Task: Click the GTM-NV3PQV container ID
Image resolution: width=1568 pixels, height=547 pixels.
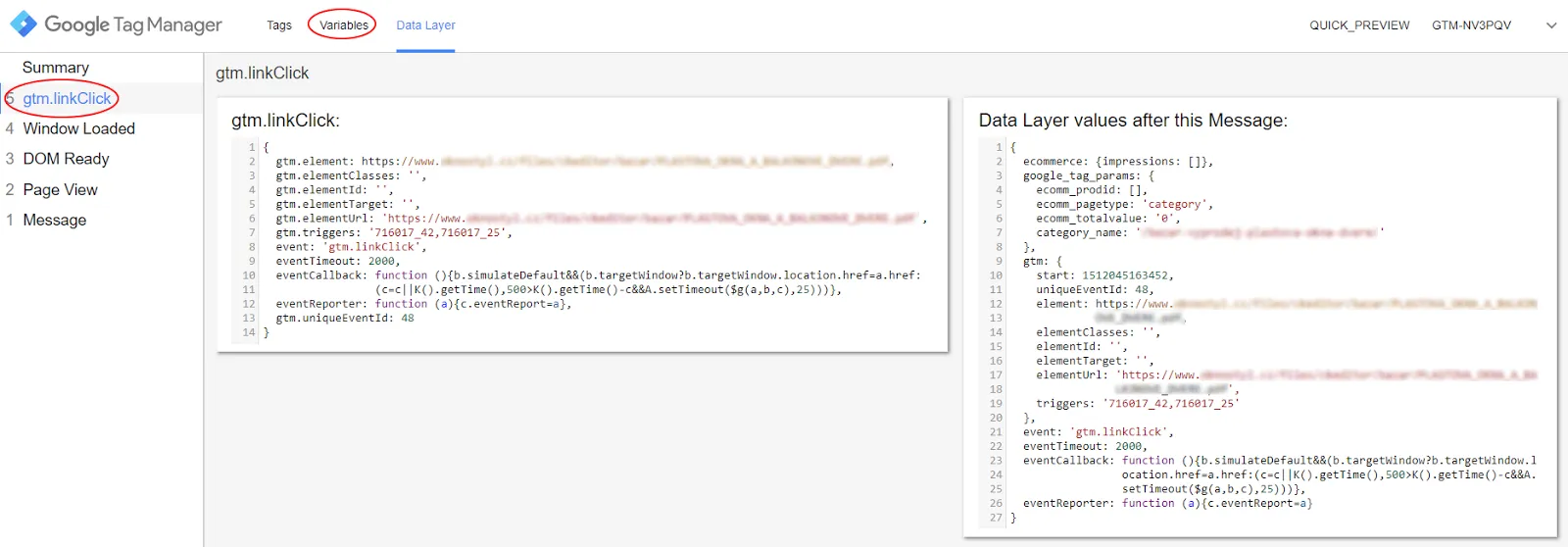Action: [x=1471, y=25]
